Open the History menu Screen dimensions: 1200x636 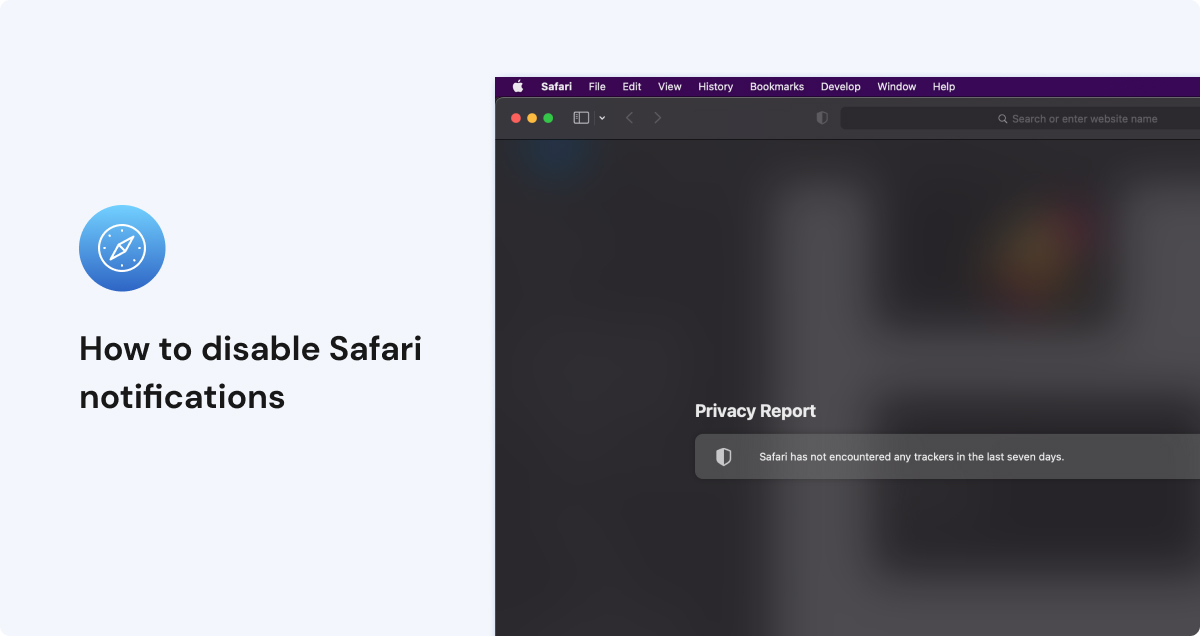coord(715,87)
